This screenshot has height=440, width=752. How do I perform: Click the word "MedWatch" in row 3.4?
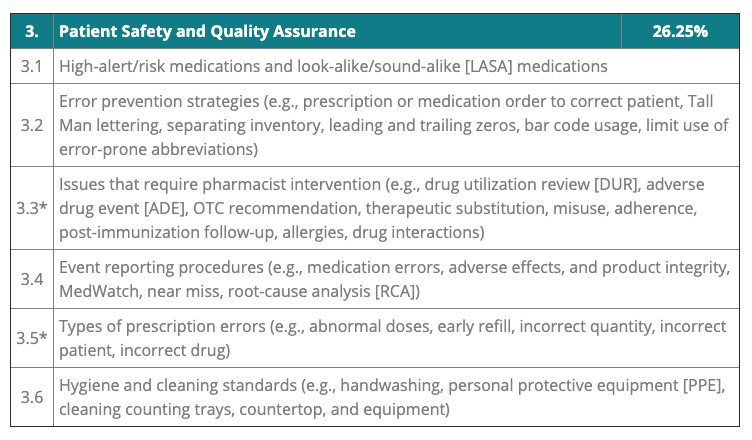tap(98, 291)
